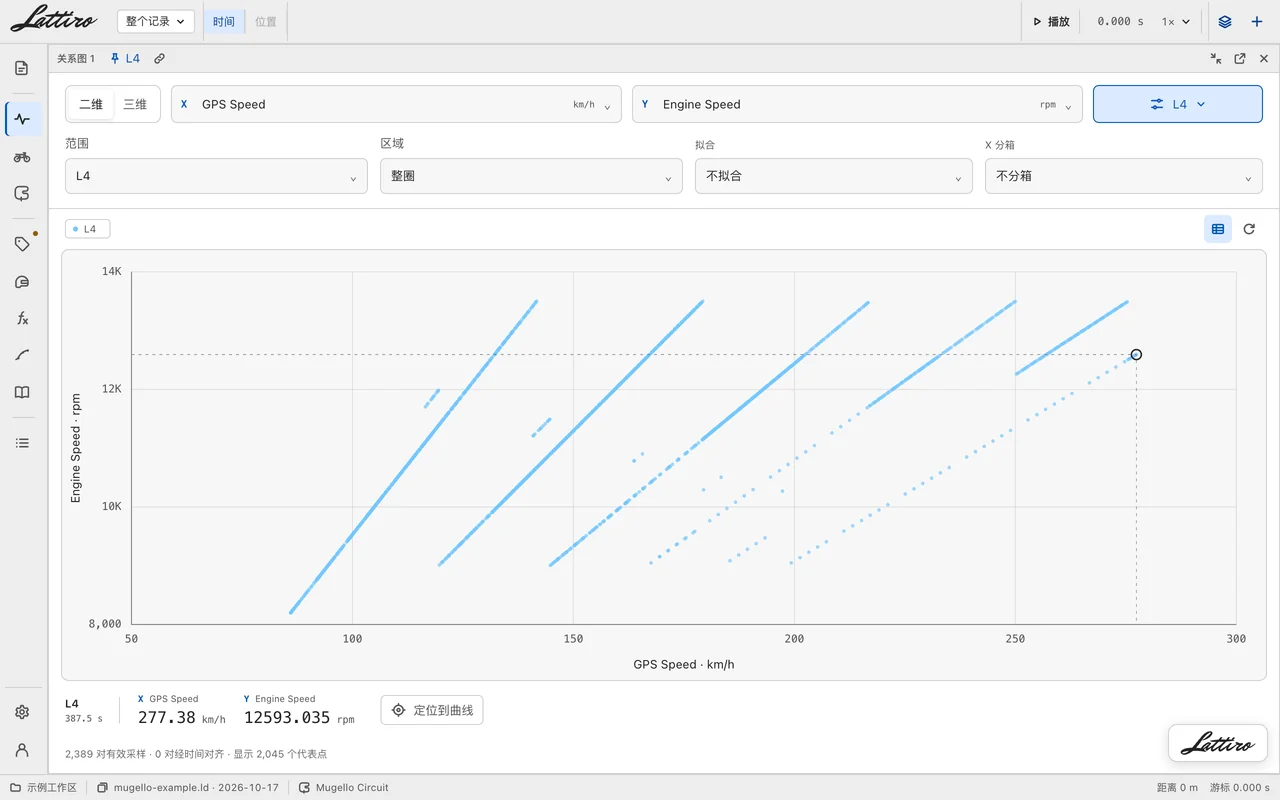Viewport: 1280px width, 800px height.
Task: Open the track circuit icon in the sidebar
Action: coord(22,194)
